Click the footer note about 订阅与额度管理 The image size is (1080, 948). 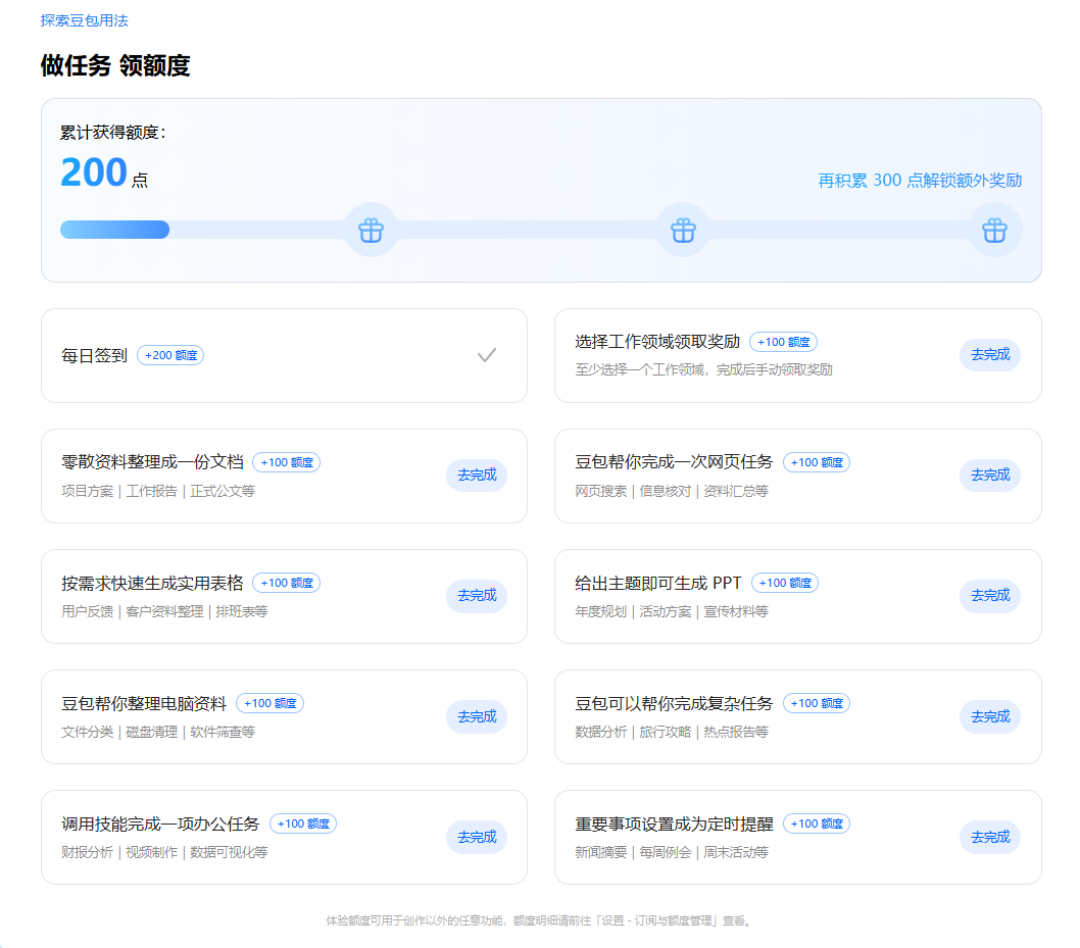[x=538, y=921]
